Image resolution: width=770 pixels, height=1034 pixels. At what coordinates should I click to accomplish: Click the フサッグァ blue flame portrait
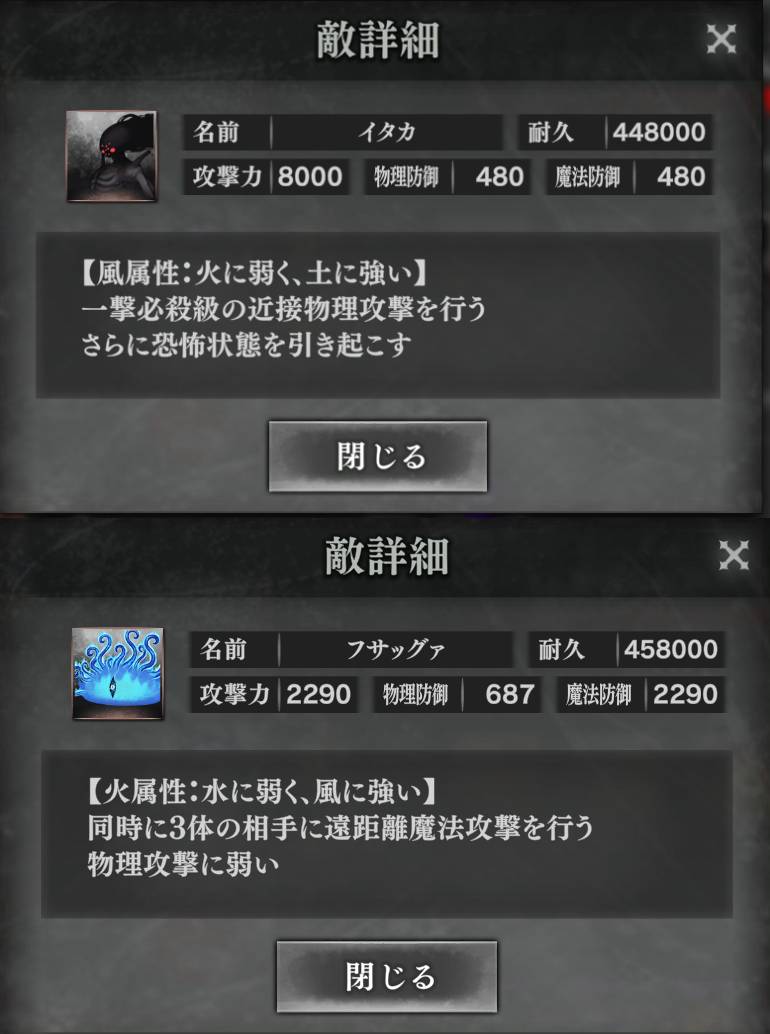click(117, 673)
